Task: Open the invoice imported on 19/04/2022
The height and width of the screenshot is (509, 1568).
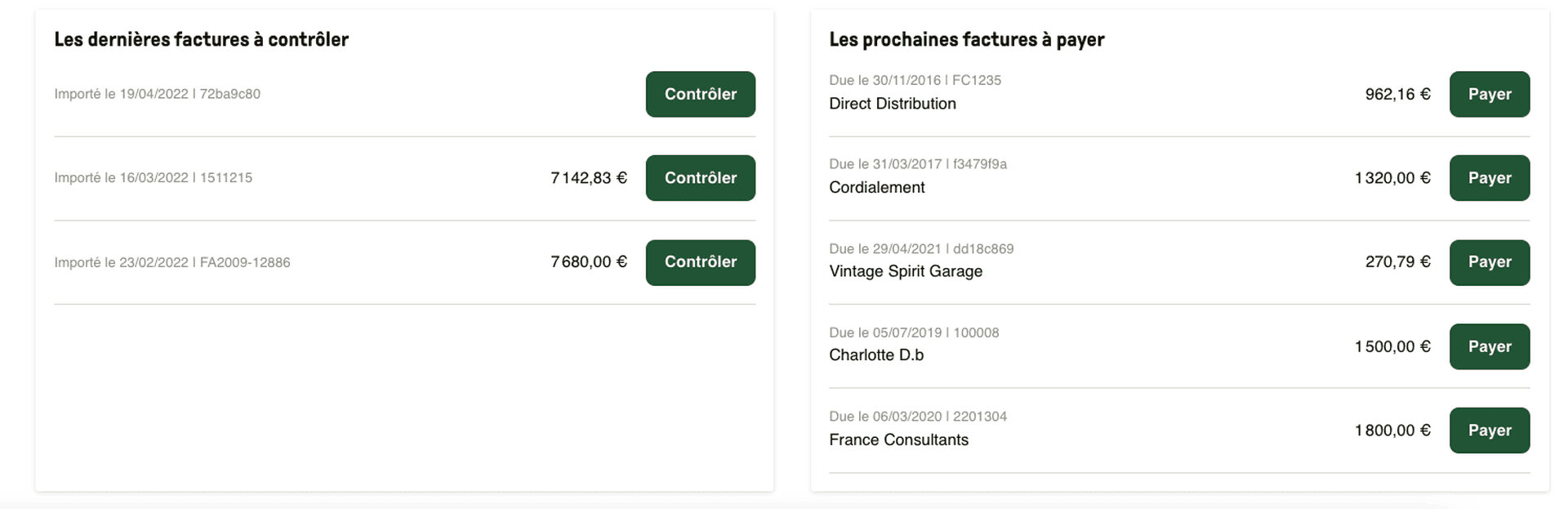Action: (x=157, y=94)
